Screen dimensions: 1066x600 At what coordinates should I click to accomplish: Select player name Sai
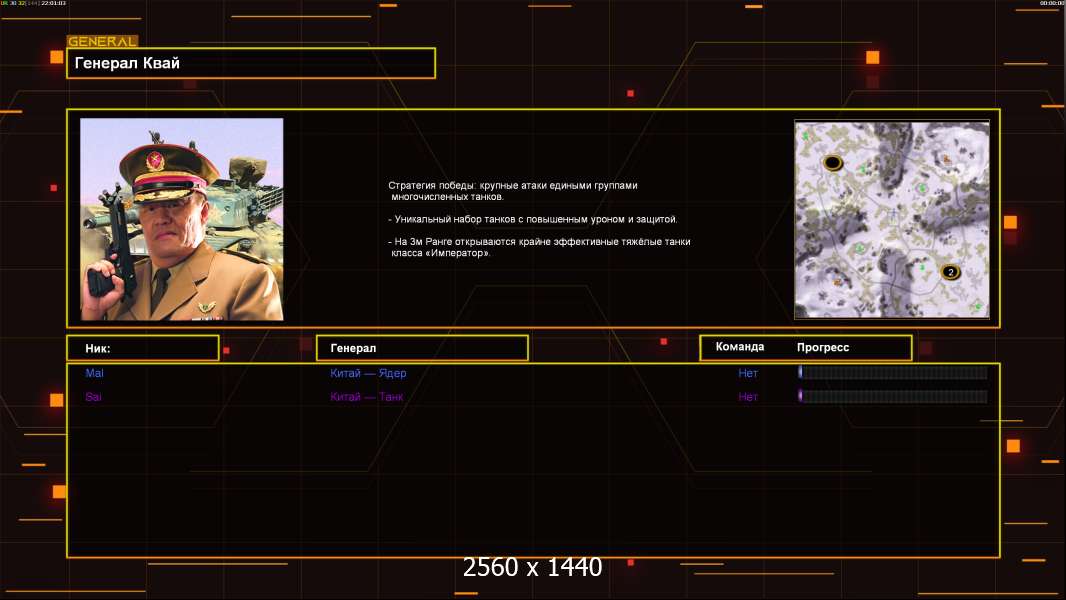click(94, 397)
